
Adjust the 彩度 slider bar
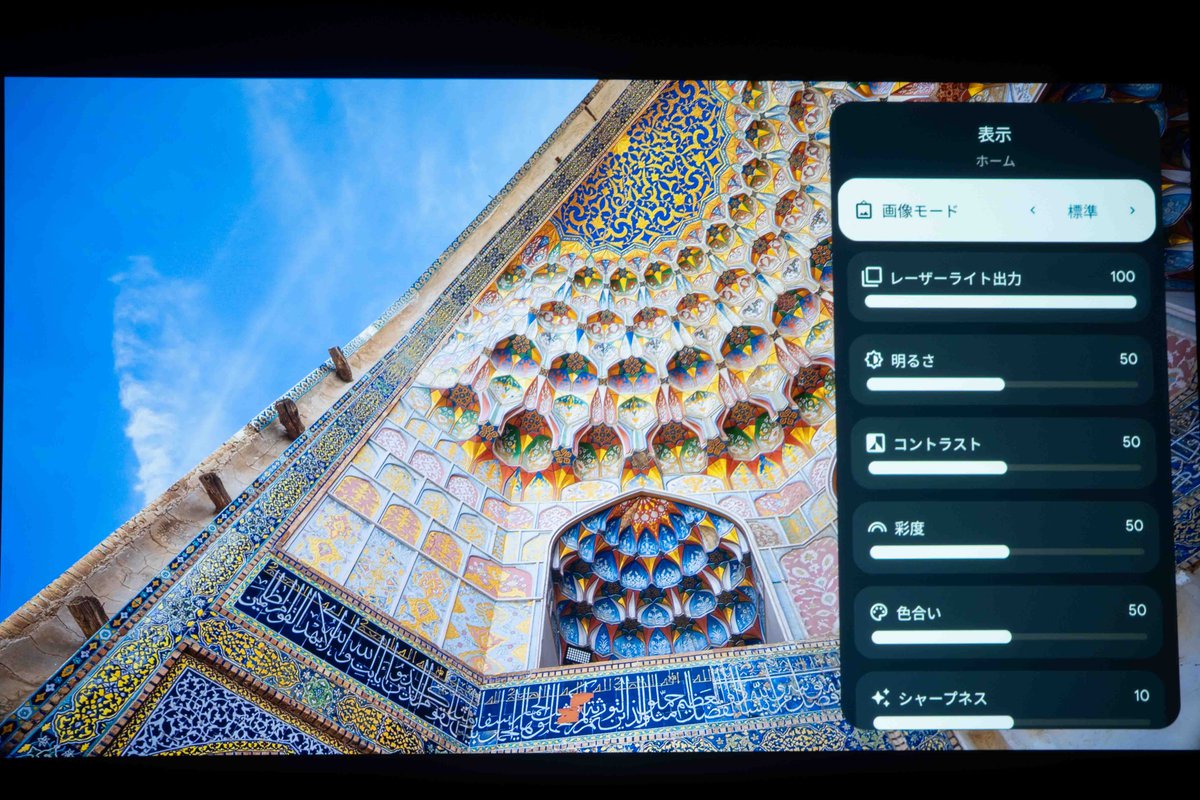(1007, 551)
